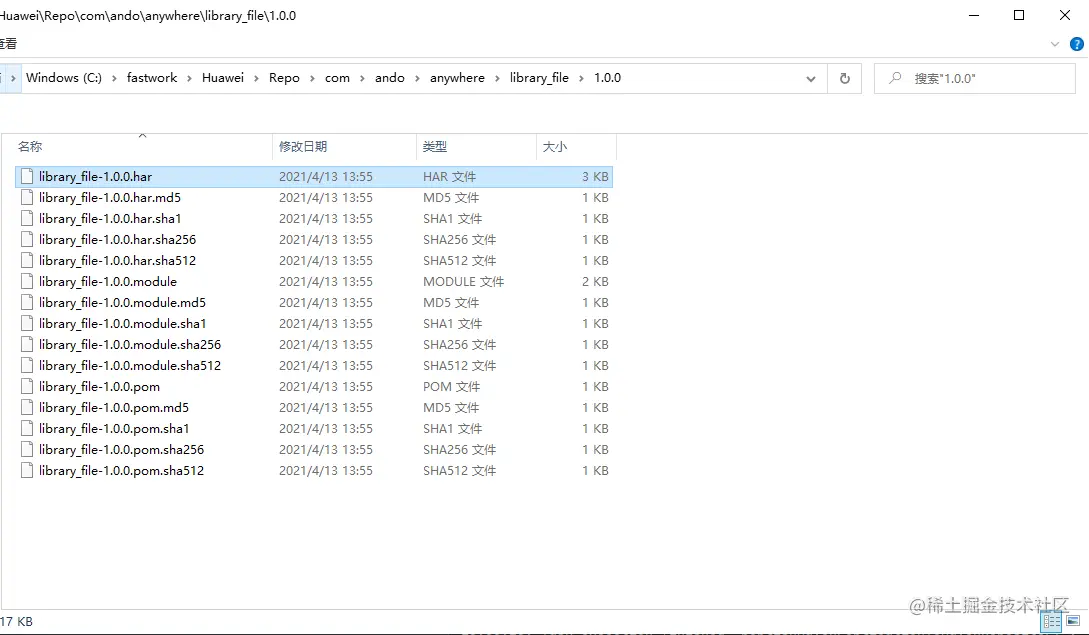
Task: Click the file icon of library_file-1.0.0.pom.sha256
Action: (x=27, y=450)
